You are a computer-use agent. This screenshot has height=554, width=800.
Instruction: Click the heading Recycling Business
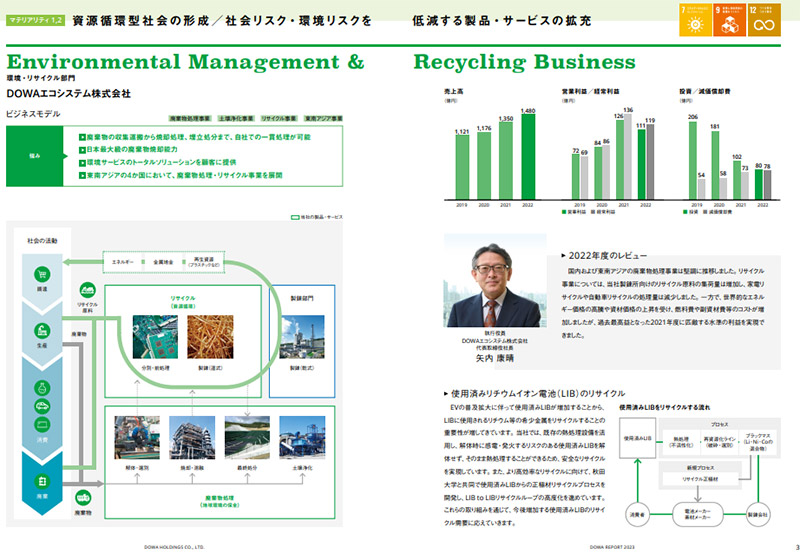pos(524,62)
